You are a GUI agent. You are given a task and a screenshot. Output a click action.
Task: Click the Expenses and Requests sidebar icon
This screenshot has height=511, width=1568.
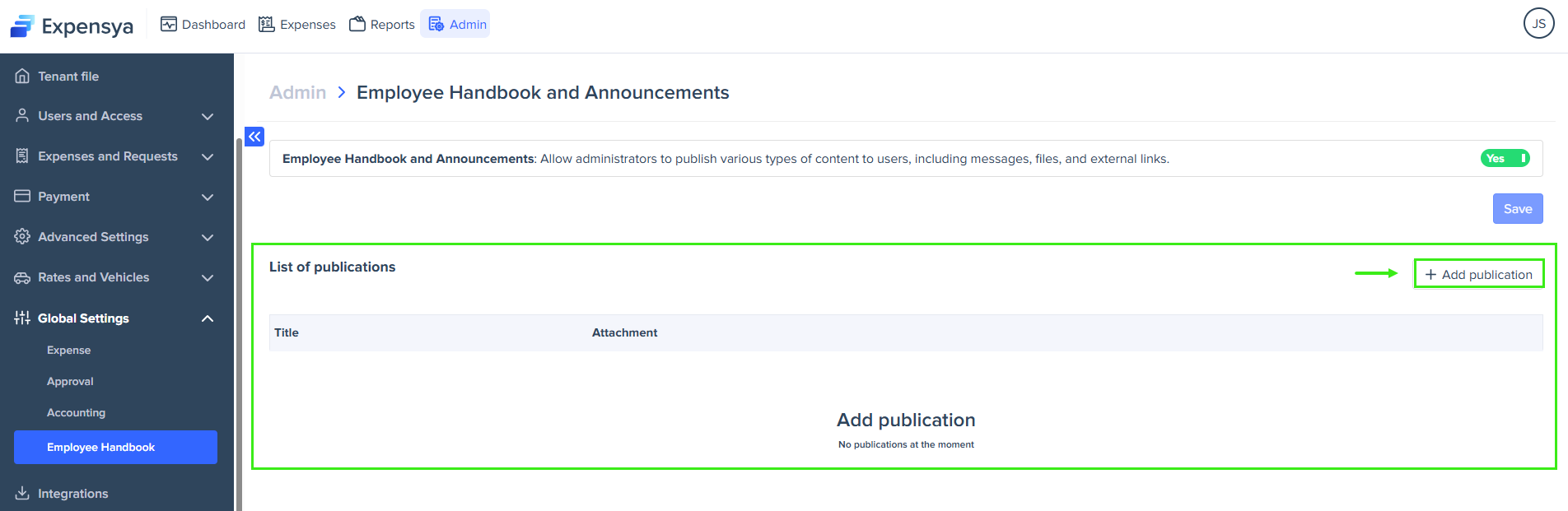[22, 156]
